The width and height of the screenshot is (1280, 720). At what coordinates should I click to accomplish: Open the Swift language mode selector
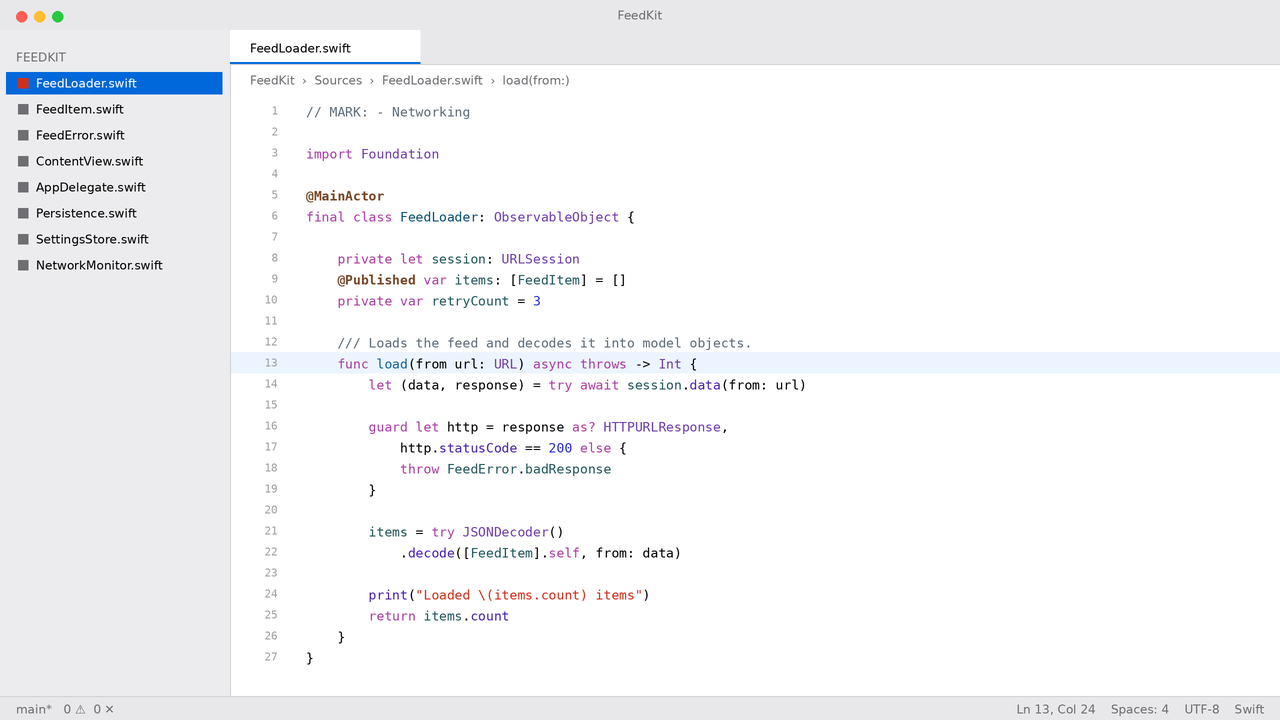click(1249, 709)
